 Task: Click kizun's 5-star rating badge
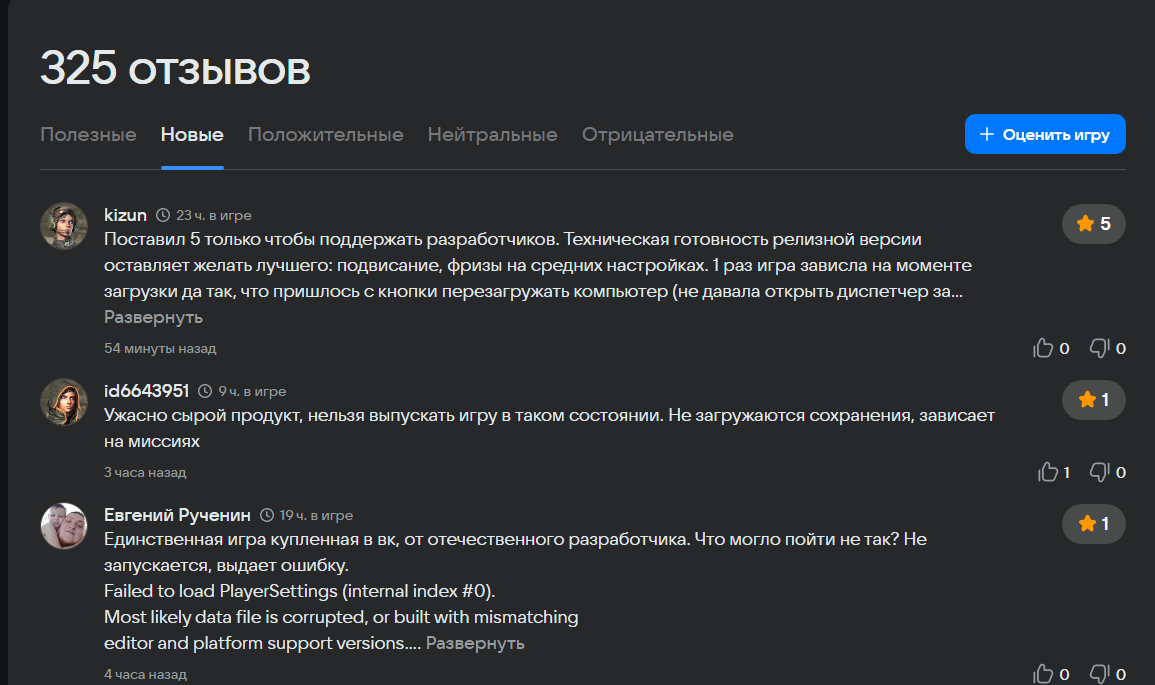pos(1093,224)
